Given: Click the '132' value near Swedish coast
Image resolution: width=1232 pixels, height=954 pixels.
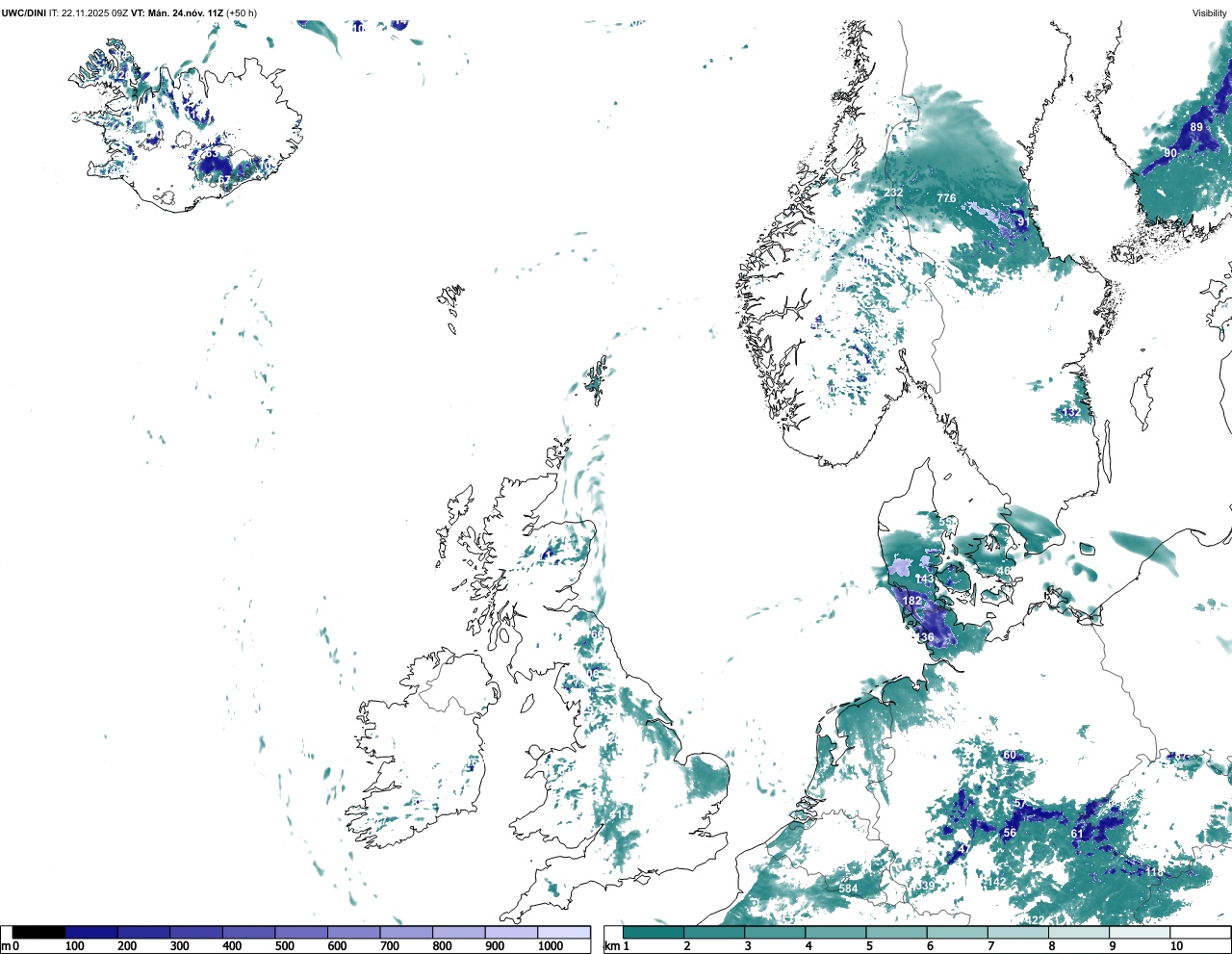Looking at the screenshot, I should [1070, 413].
